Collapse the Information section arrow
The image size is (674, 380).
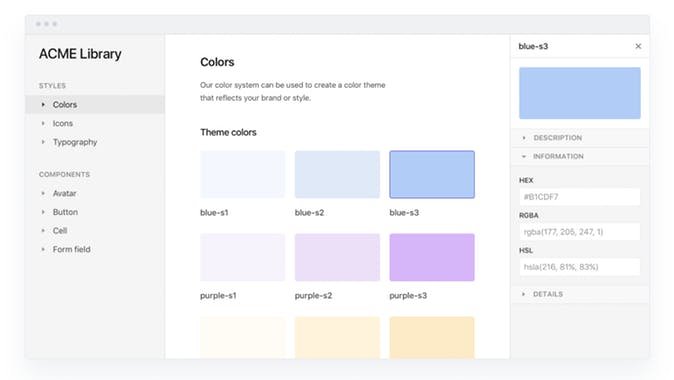(x=524, y=156)
